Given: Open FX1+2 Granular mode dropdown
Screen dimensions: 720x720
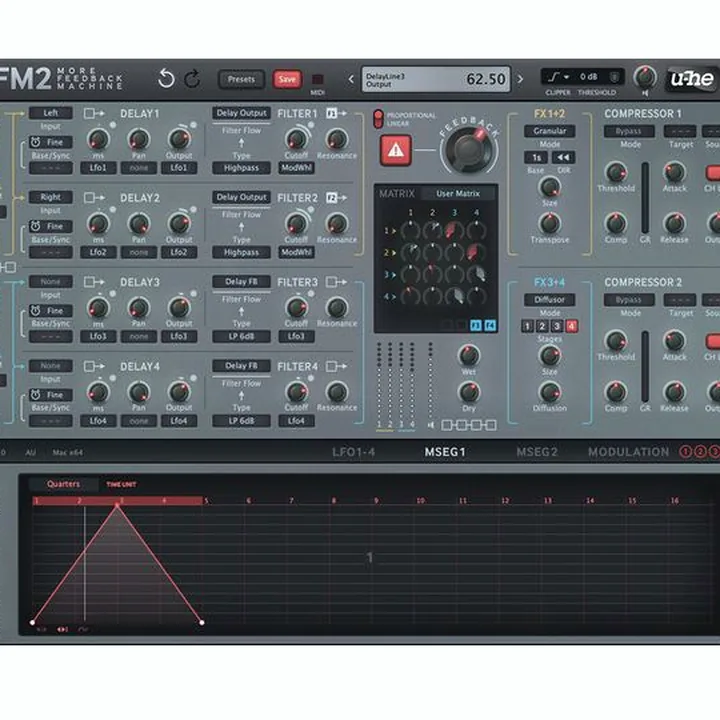Looking at the screenshot, I should click(x=549, y=131).
